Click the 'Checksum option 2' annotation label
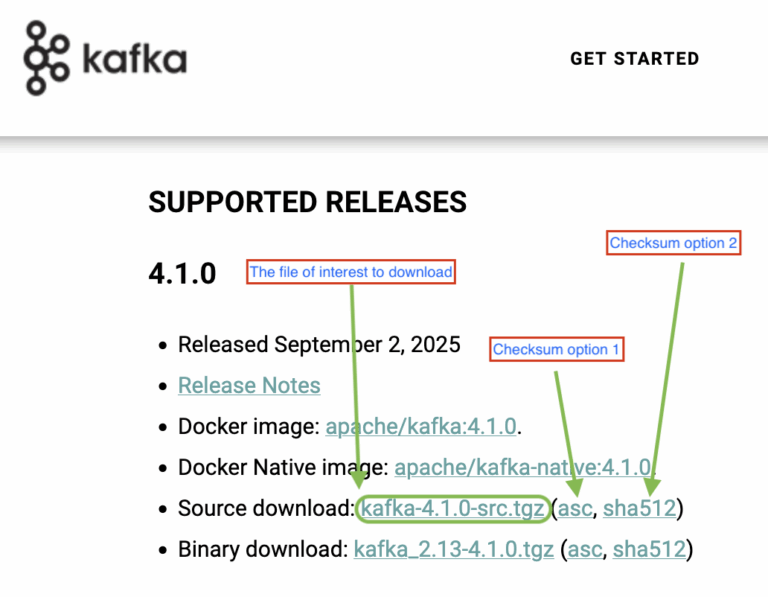 pos(674,243)
